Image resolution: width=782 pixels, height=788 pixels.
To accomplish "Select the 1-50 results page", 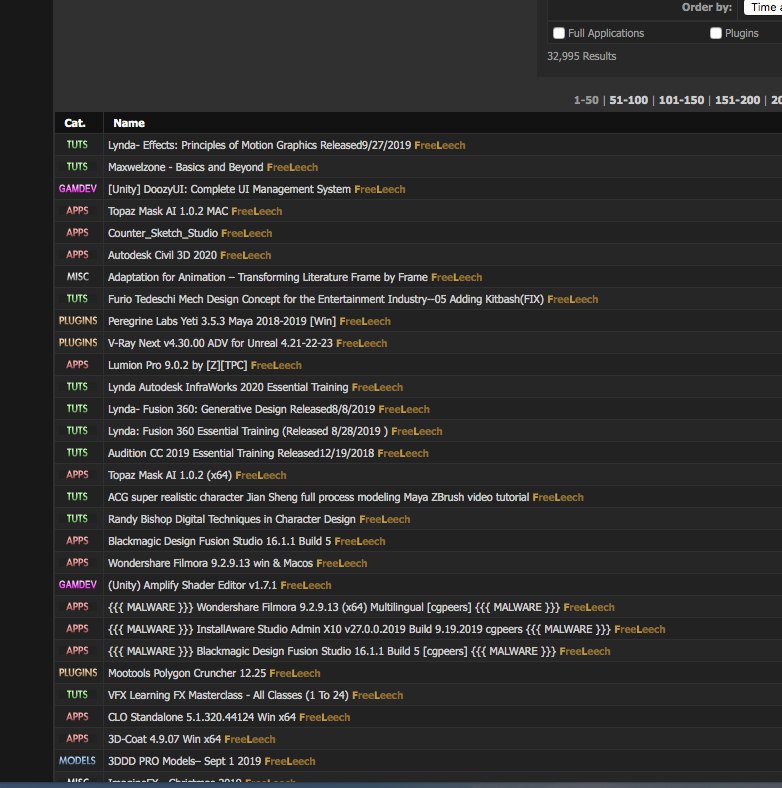I will tap(586, 100).
